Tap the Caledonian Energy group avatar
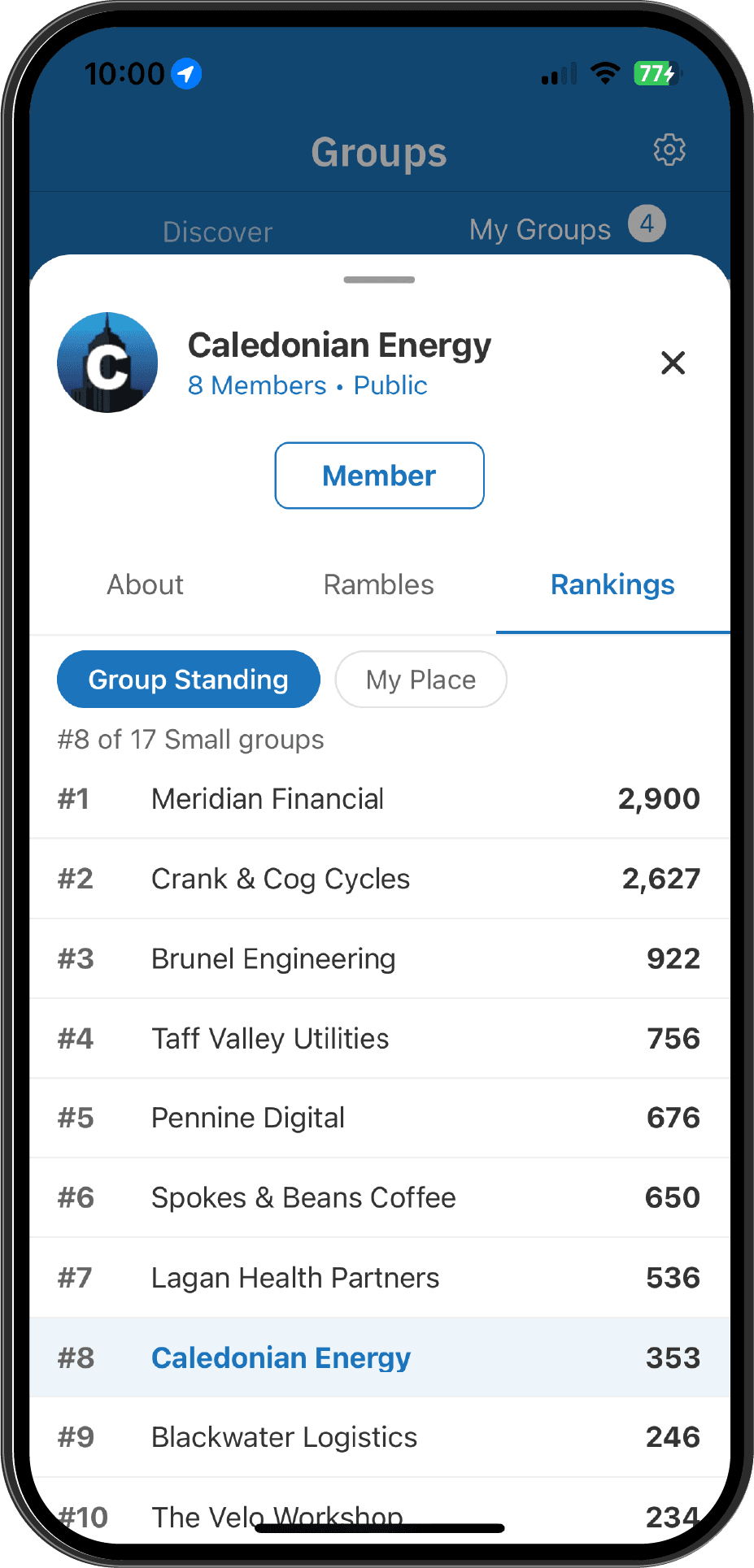This screenshot has width=754, height=1568. [107, 363]
